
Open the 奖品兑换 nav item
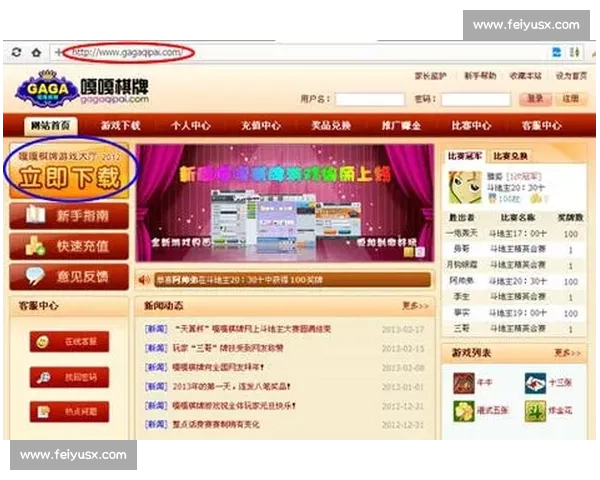331,126
